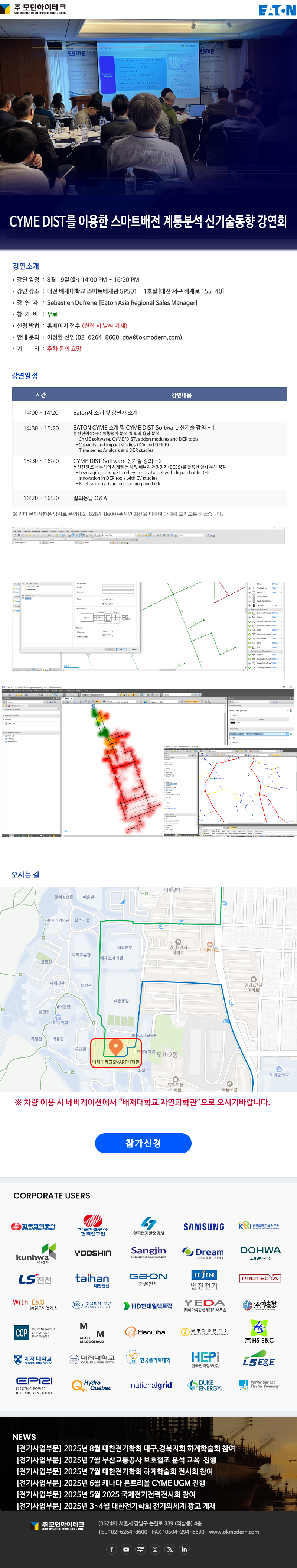Click the Facebook icon in the footer
The image size is (297, 1568).
pos(111,1549)
